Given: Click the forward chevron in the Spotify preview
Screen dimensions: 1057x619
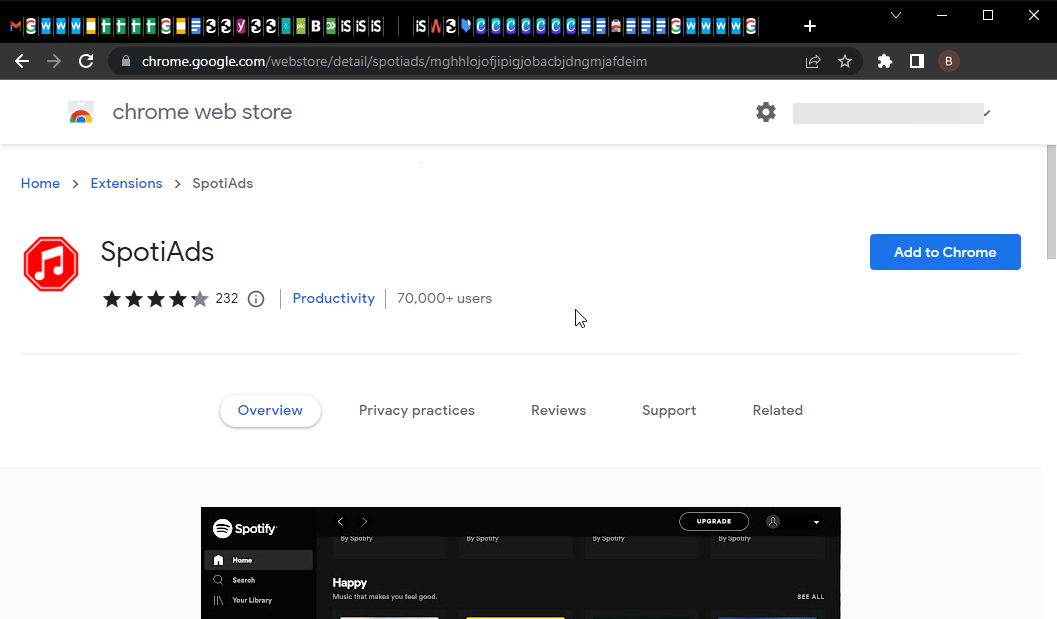Looking at the screenshot, I should [365, 521].
